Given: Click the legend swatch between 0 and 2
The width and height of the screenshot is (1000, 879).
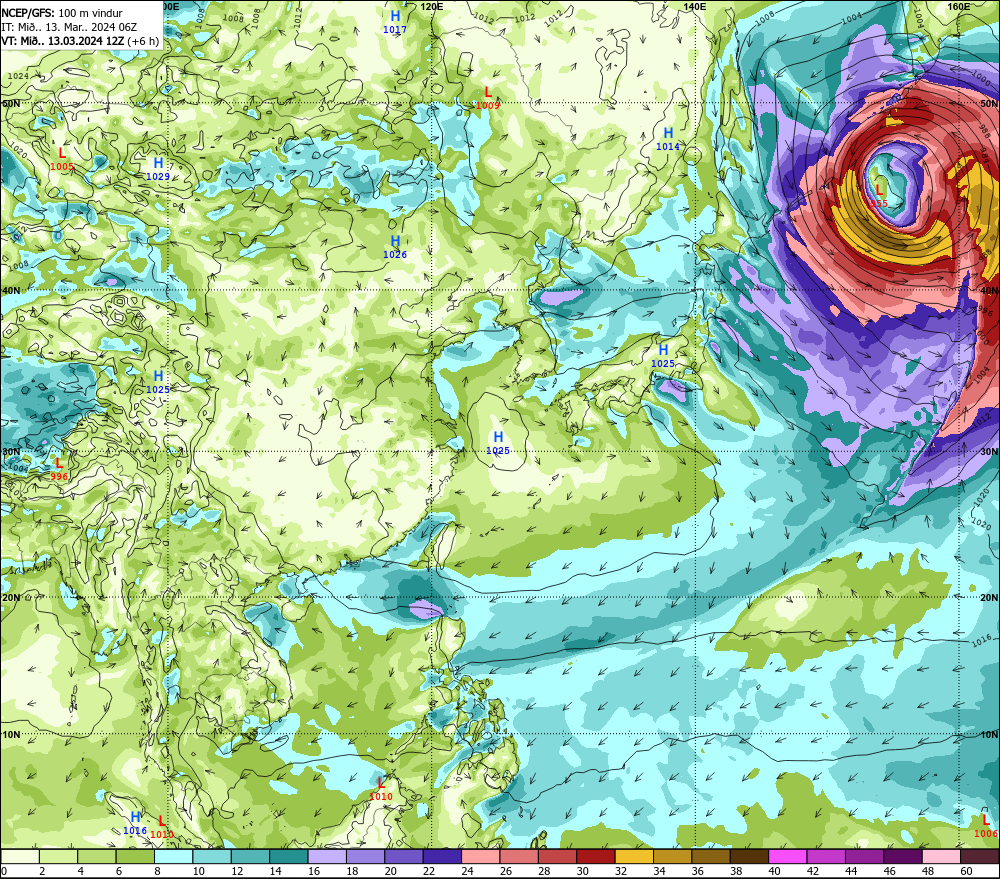Looking at the screenshot, I should click(20, 856).
